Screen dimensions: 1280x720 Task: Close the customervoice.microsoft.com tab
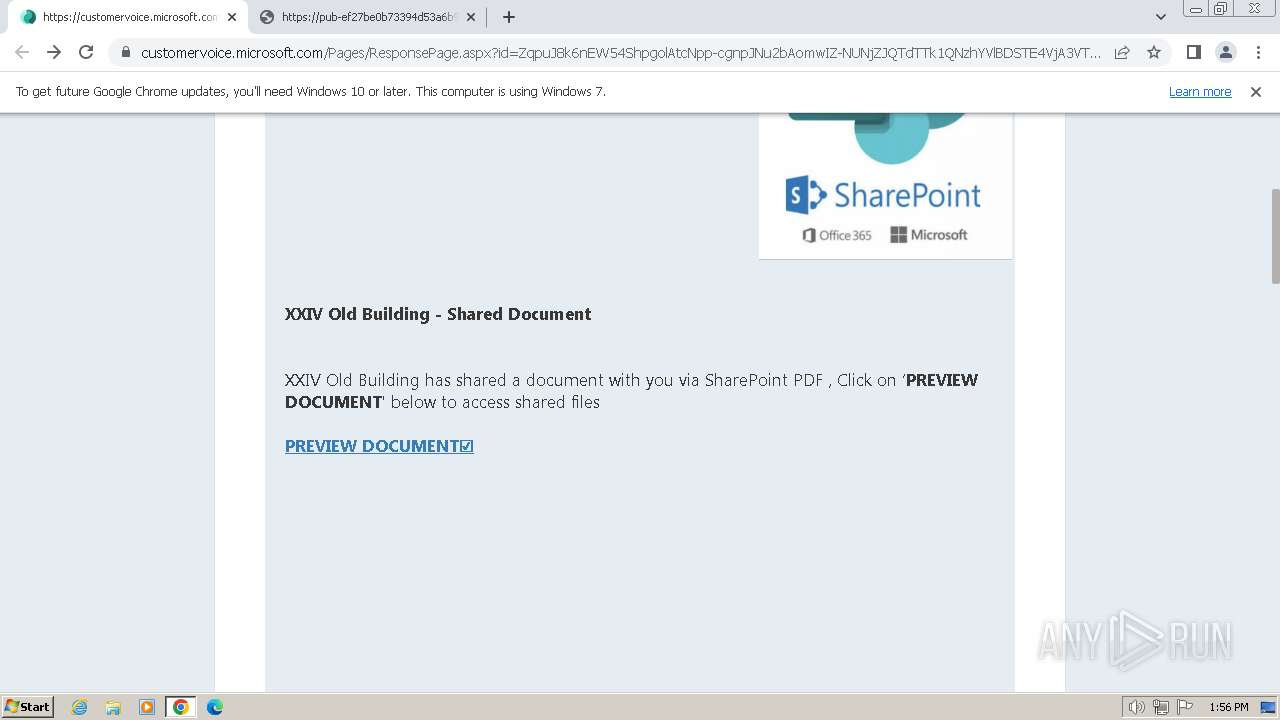pyautogui.click(x=232, y=17)
